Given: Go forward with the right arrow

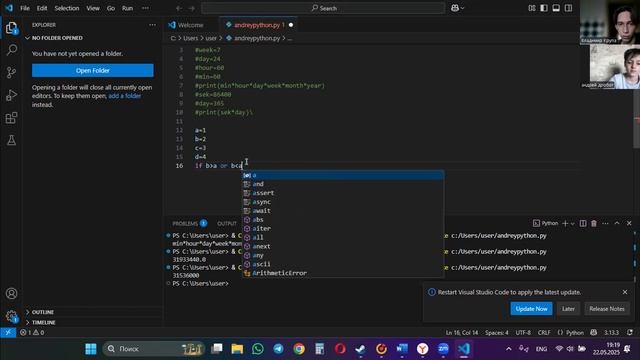Looking at the screenshot, I should pos(191,8).
